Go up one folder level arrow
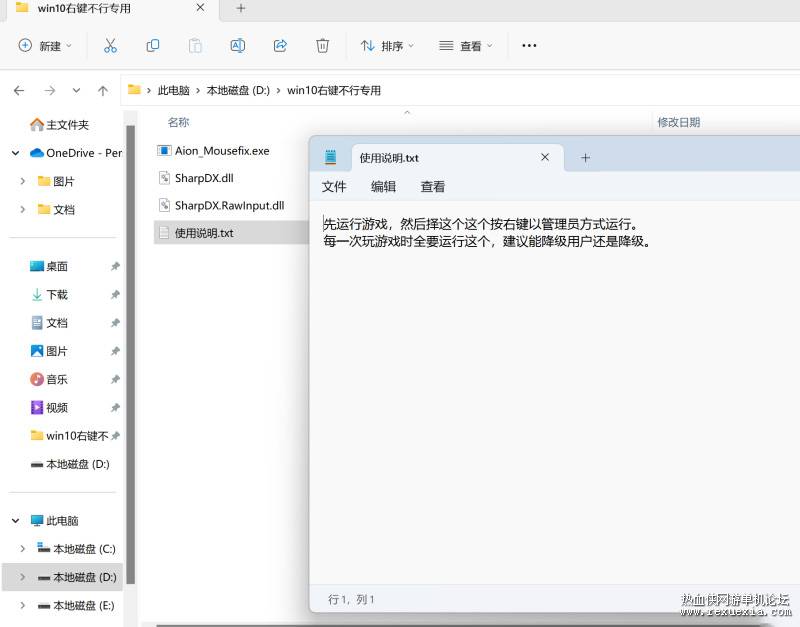Image resolution: width=800 pixels, height=627 pixels. tap(103, 90)
